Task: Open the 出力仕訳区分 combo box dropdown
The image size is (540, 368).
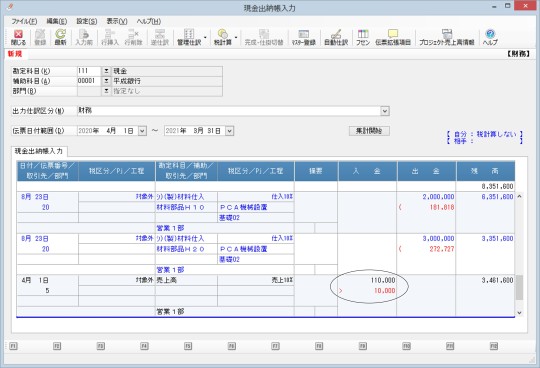Action: tap(385, 111)
